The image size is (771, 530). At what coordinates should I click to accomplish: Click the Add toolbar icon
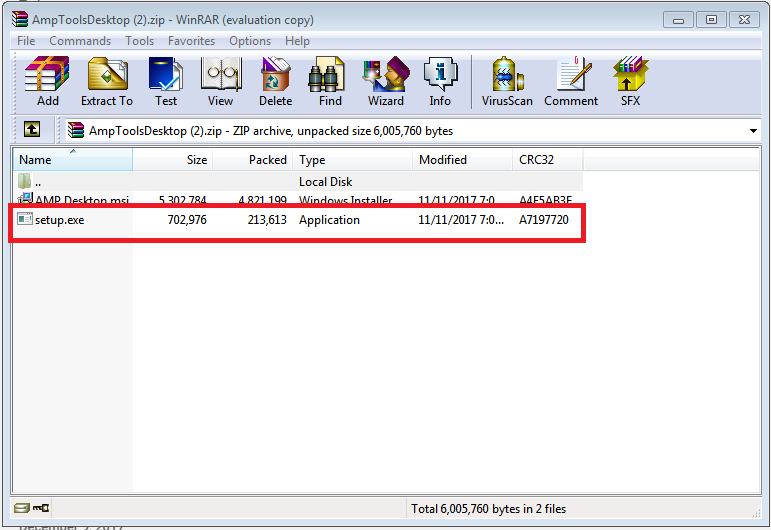point(47,81)
